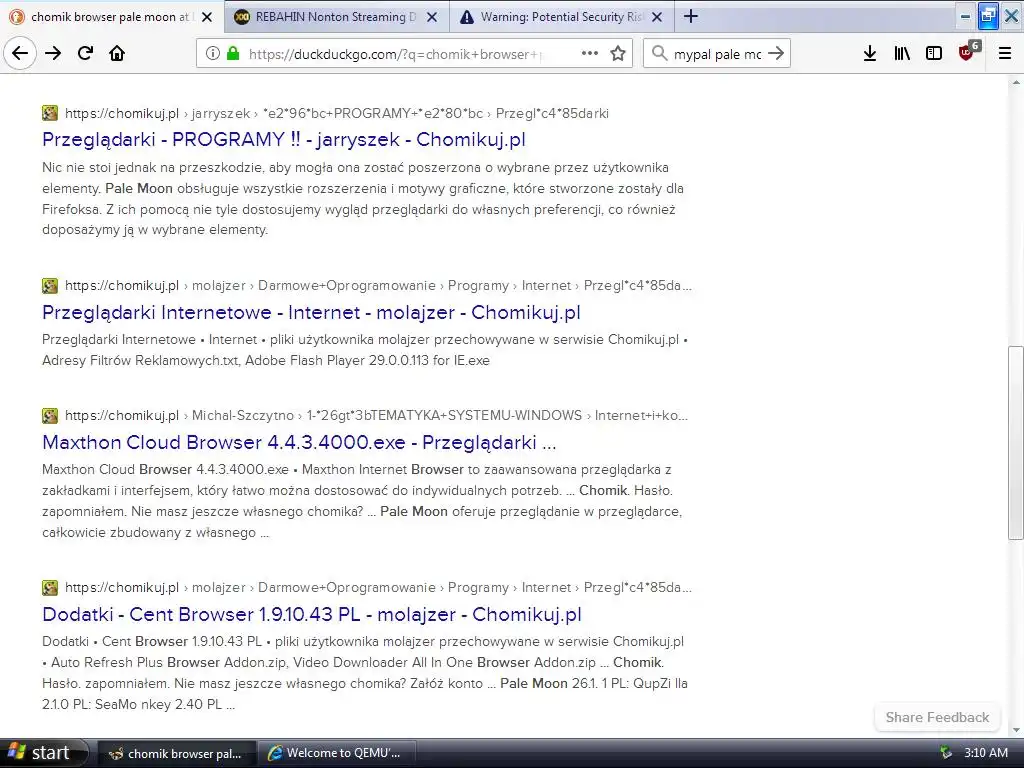The image size is (1024, 768).
Task: Show site information icon in address bar
Action: tap(212, 54)
